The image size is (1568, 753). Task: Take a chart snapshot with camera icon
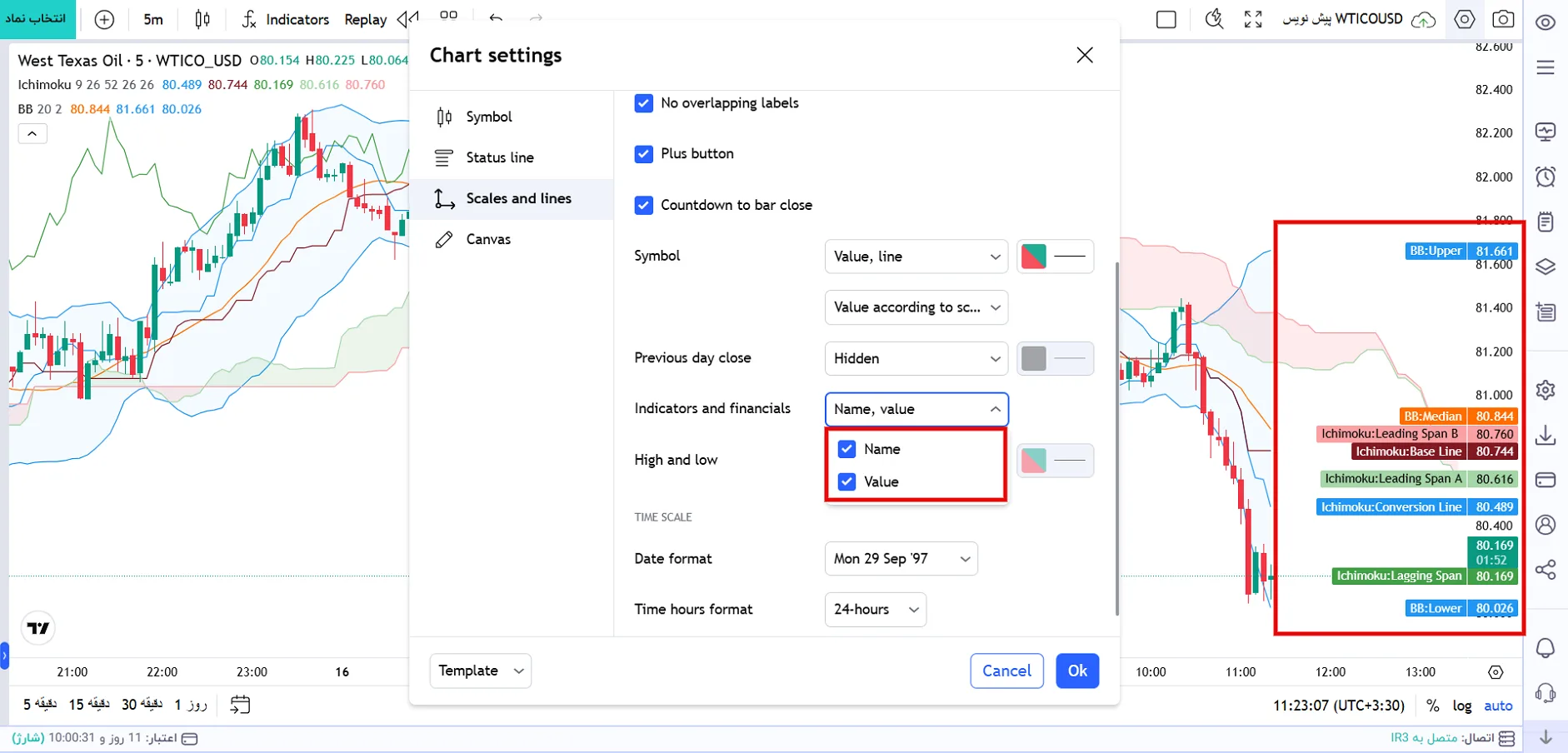click(x=1503, y=19)
